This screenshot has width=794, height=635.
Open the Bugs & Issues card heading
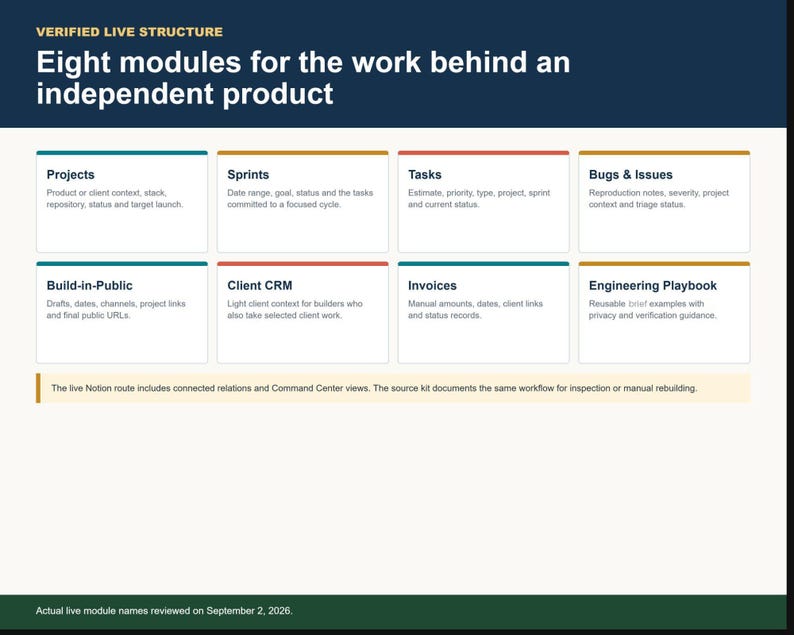[x=630, y=175]
